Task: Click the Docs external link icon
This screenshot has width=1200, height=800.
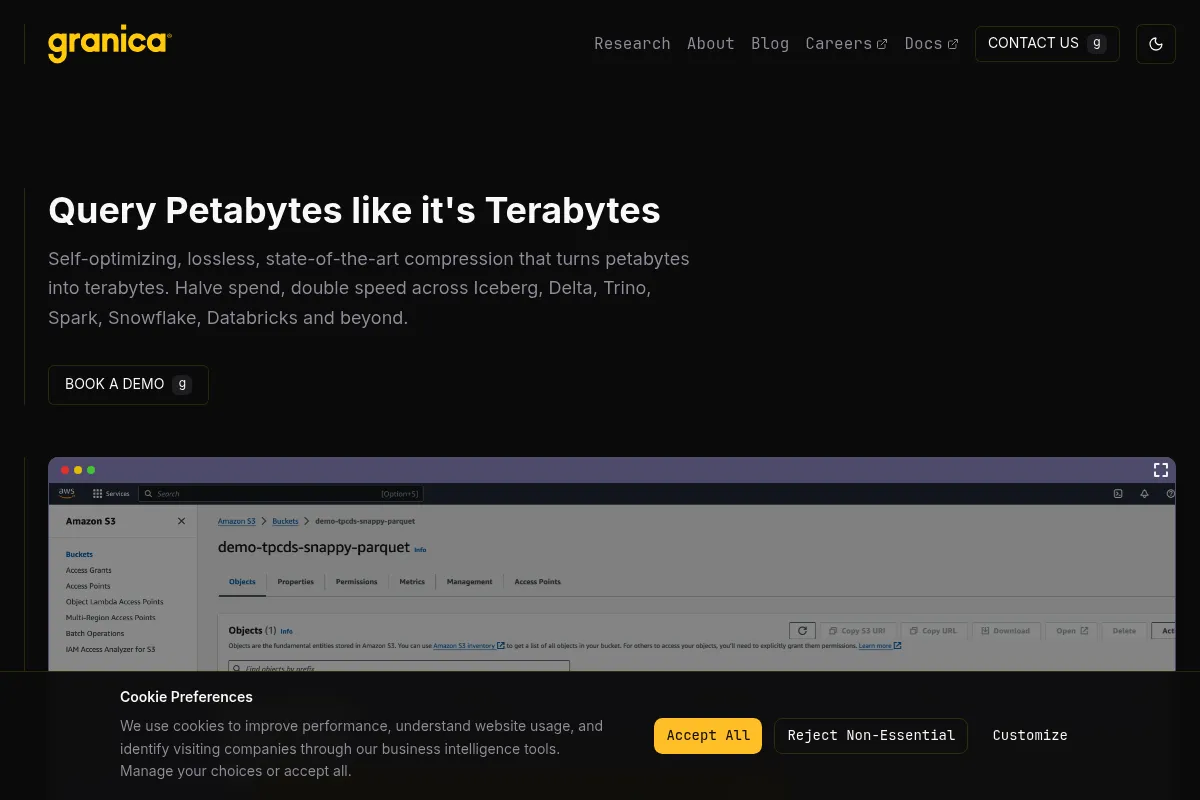Action: point(953,44)
